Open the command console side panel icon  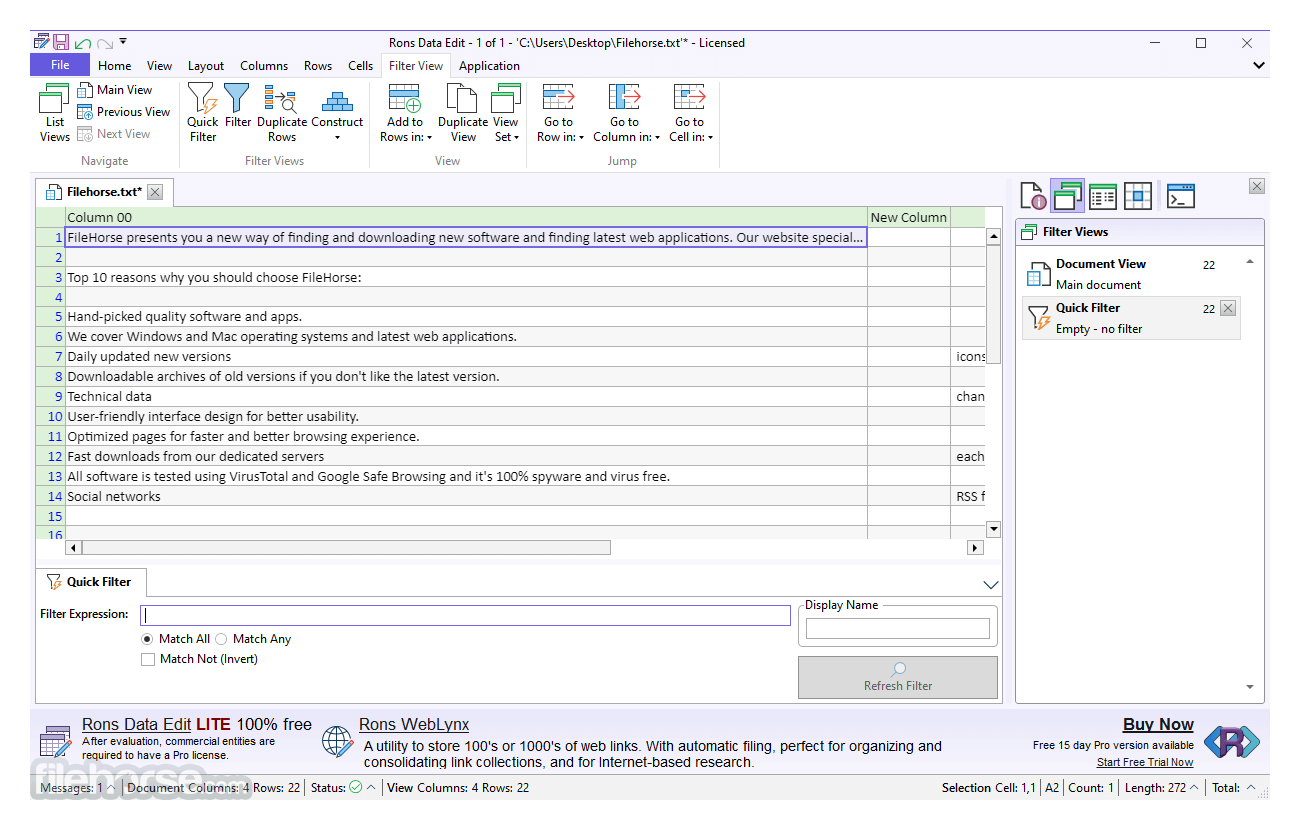pyautogui.click(x=1181, y=196)
